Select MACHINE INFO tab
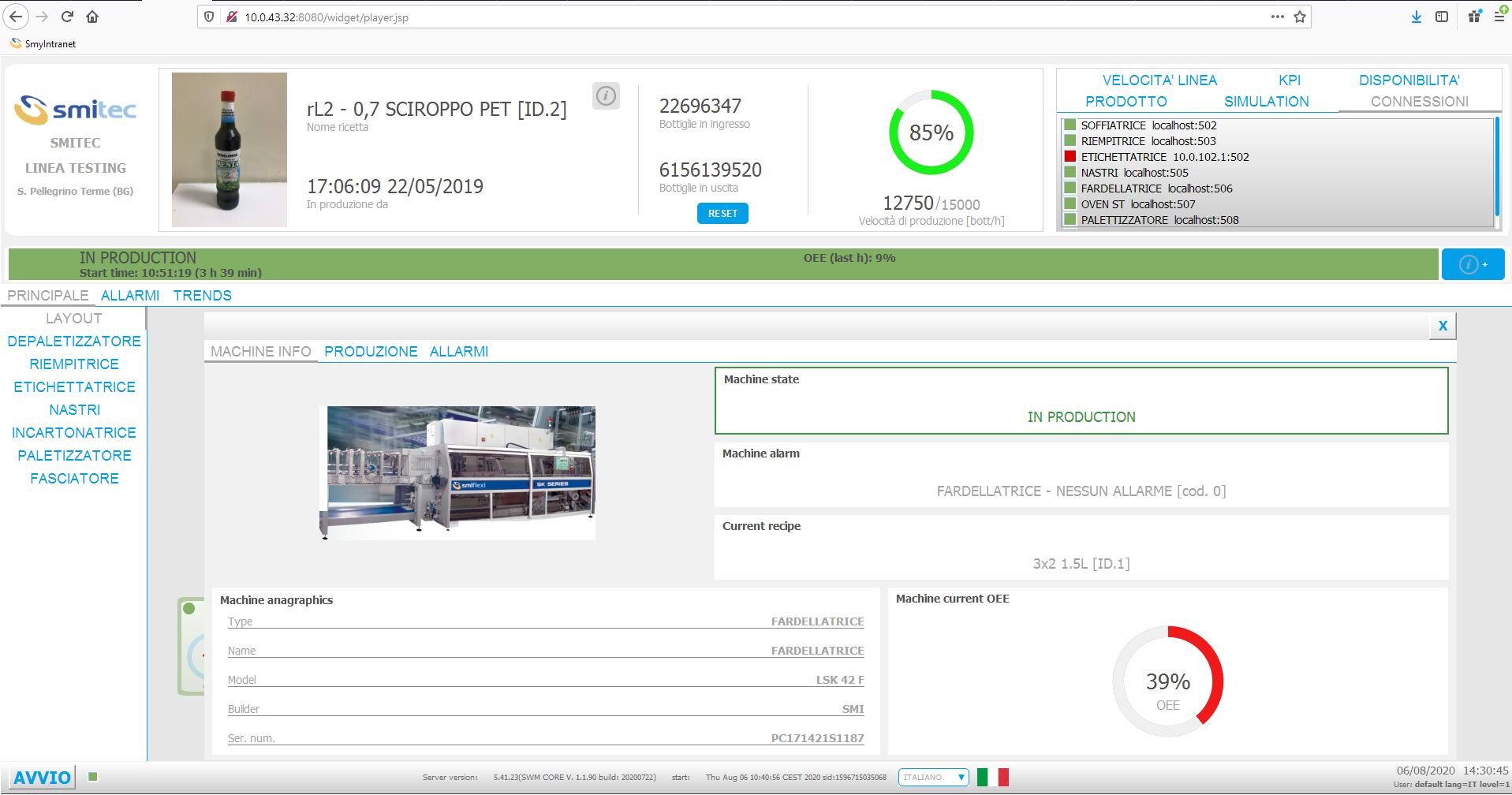Screen dimensions: 1512x795 (x=261, y=352)
